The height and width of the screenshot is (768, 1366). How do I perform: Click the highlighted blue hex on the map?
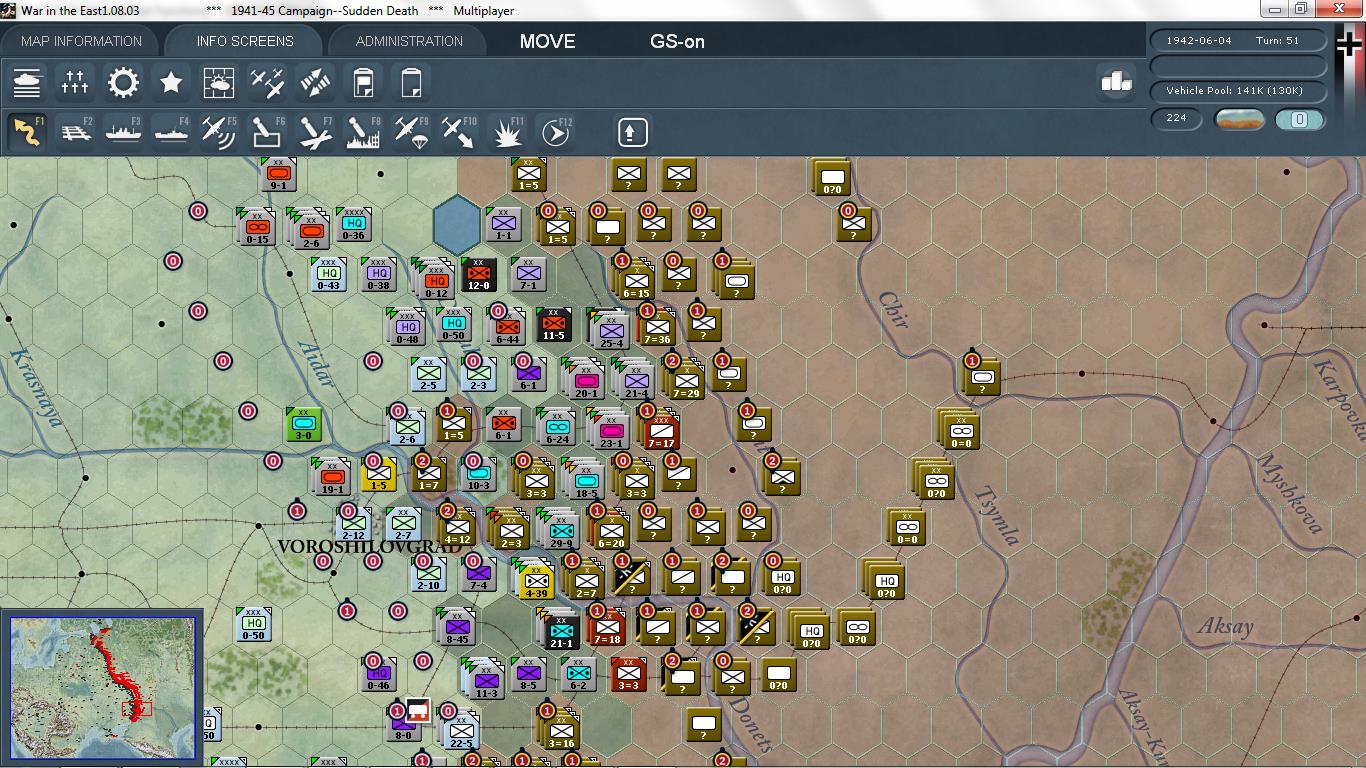pos(457,223)
